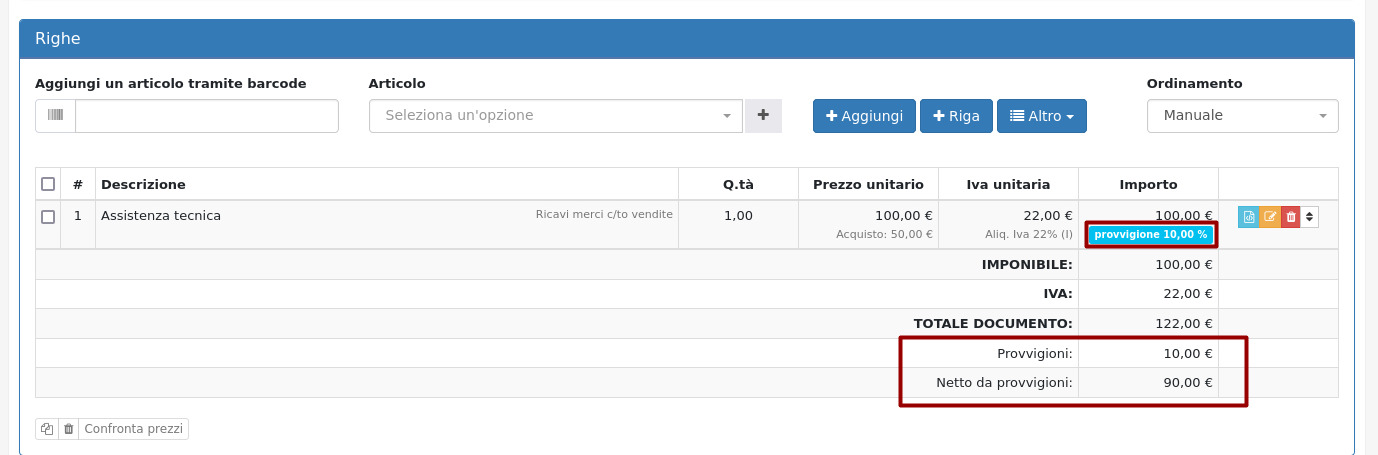
Task: Click inside the barcode text field
Action: 207,116
